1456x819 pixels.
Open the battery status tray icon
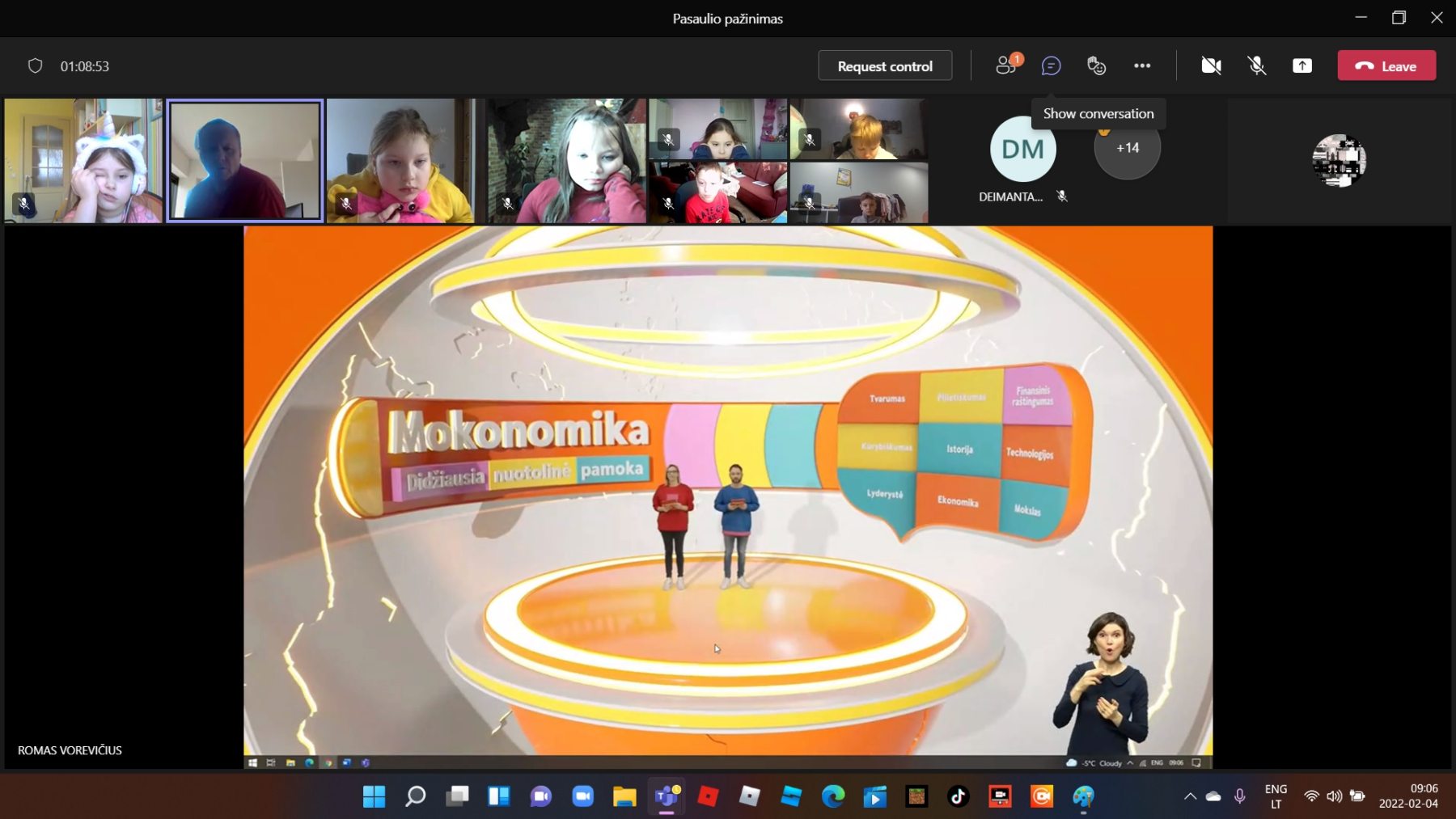click(x=1357, y=796)
